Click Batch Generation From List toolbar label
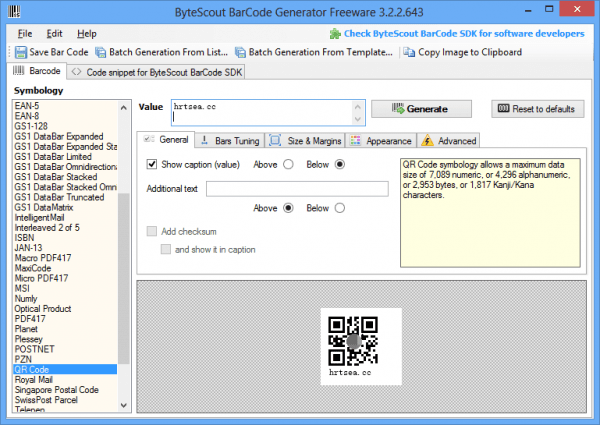Screen dimensions: 600x425 (x=168, y=52)
